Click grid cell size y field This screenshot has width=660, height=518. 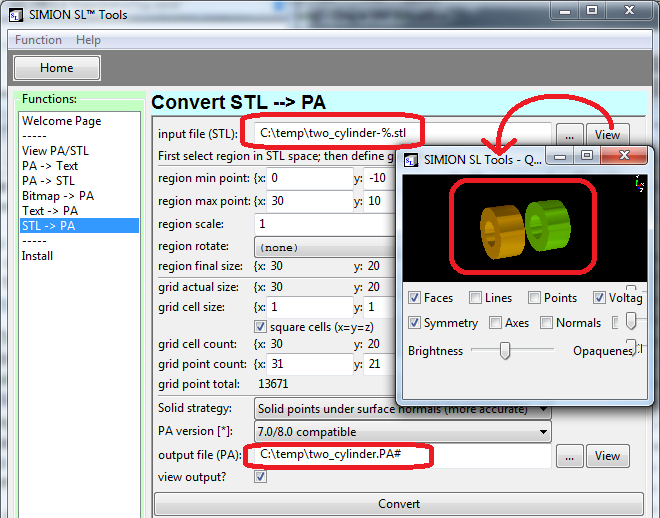pyautogui.click(x=380, y=307)
